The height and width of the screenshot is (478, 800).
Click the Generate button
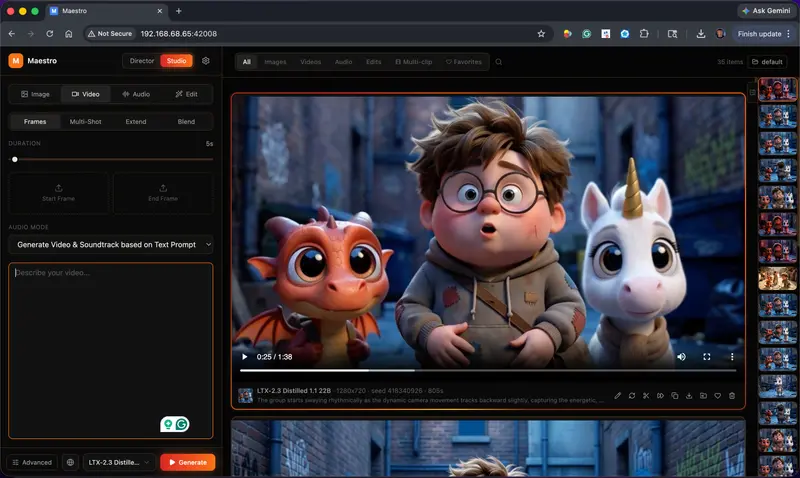[188, 462]
